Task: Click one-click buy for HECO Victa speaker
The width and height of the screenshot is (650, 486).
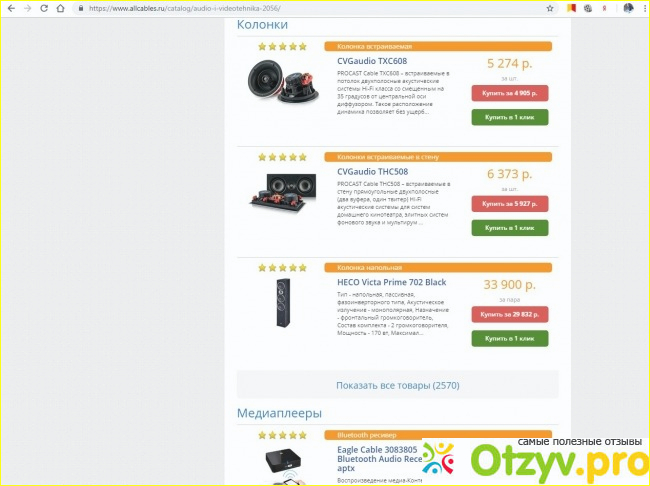Action: [509, 338]
